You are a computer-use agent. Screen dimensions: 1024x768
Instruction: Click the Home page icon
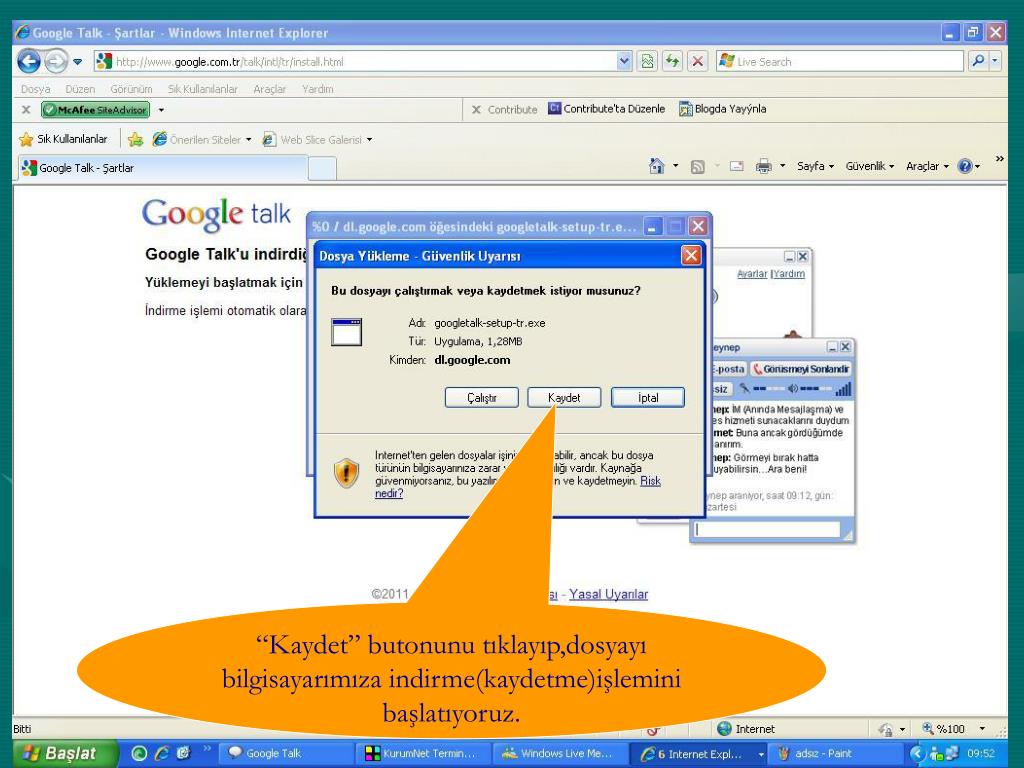[657, 166]
